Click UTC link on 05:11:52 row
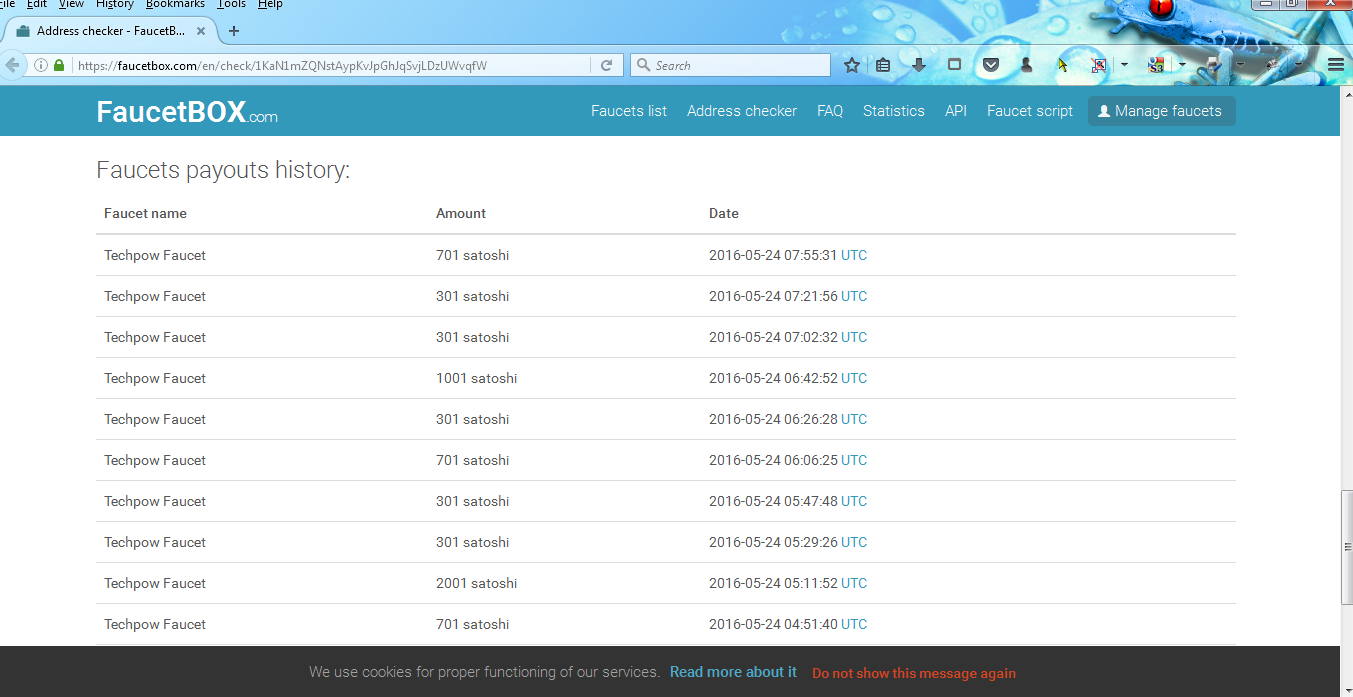The width and height of the screenshot is (1353, 697). [854, 583]
